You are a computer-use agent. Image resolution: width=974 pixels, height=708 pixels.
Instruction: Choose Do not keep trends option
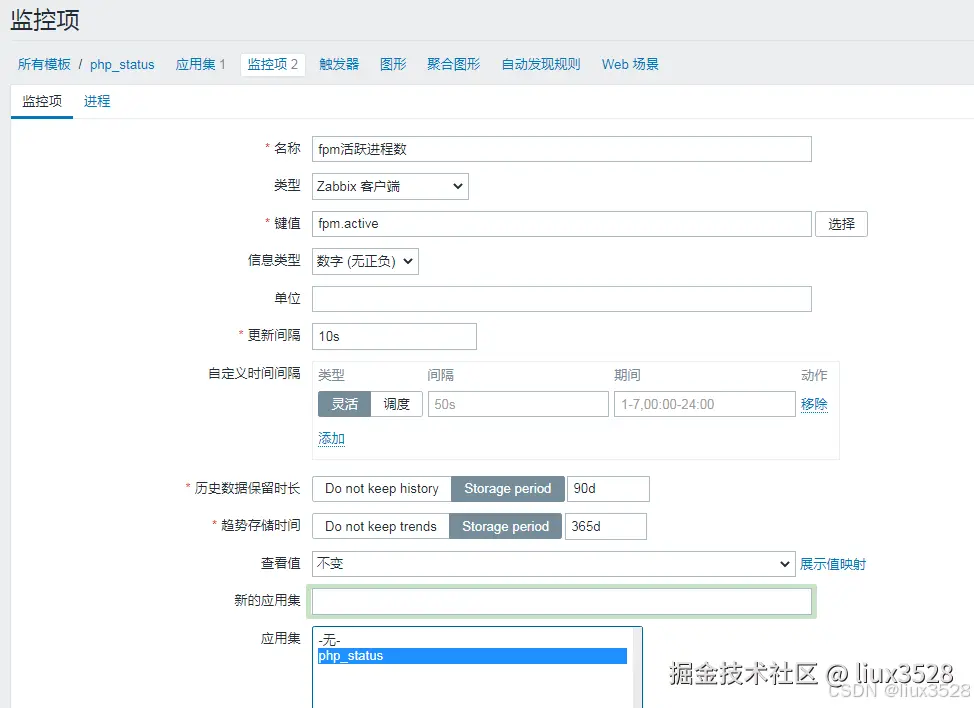(x=381, y=527)
